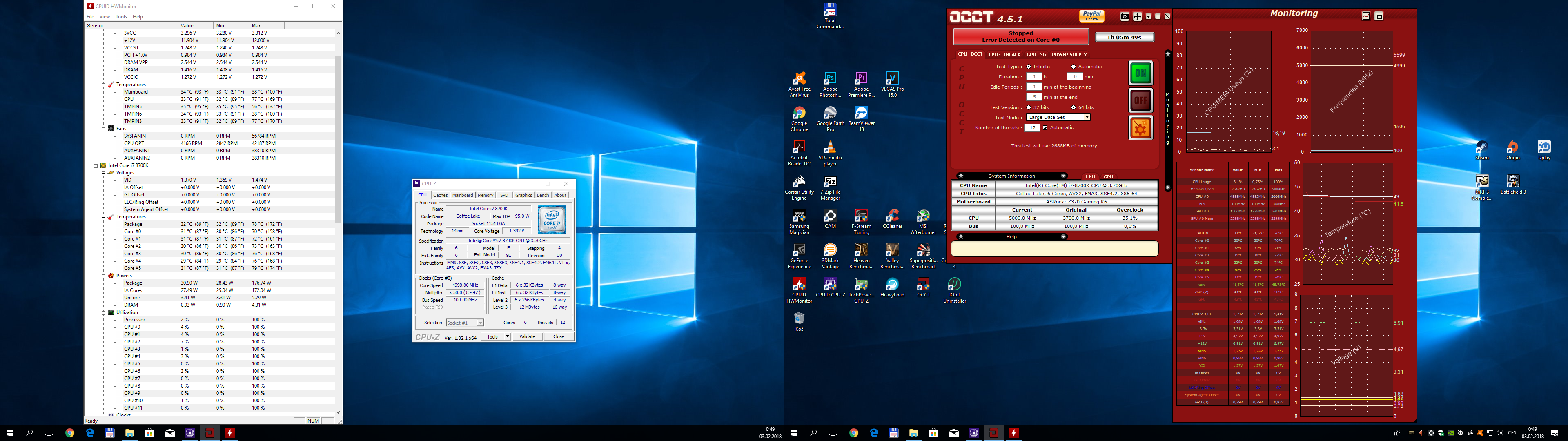The image size is (1568, 441).
Task: Select 32 bits test version
Action: tap(1029, 107)
